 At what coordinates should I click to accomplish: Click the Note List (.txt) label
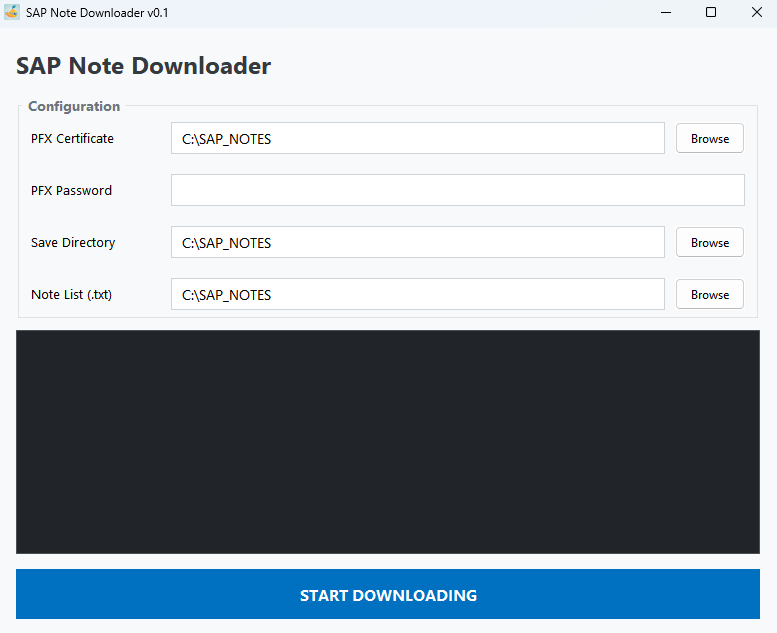71,295
